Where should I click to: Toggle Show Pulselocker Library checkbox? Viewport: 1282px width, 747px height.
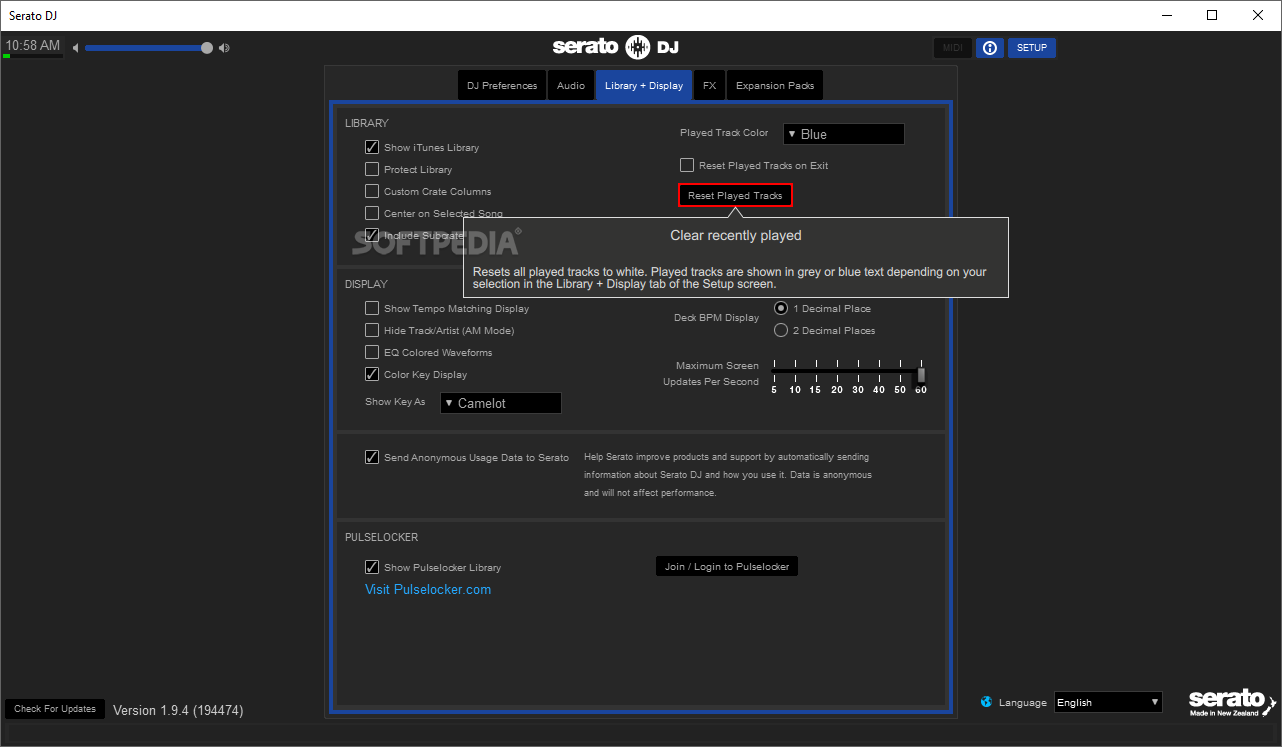(372, 567)
